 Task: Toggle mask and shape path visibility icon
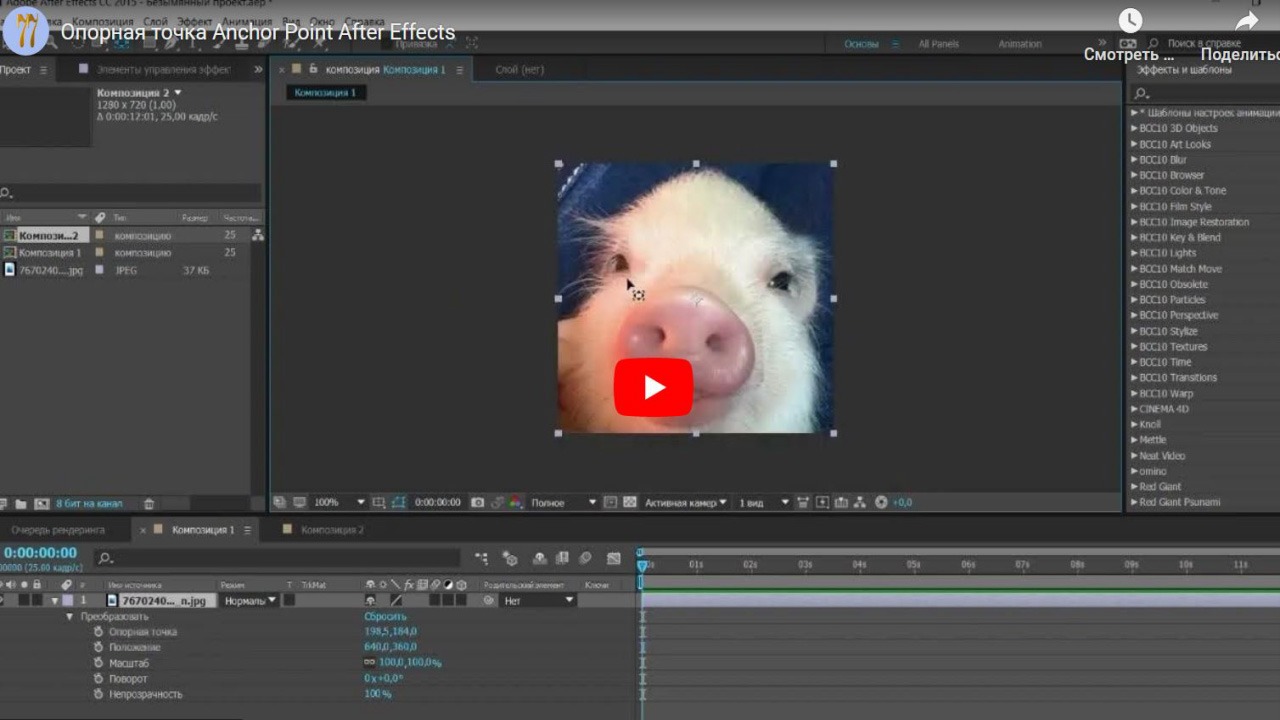398,502
